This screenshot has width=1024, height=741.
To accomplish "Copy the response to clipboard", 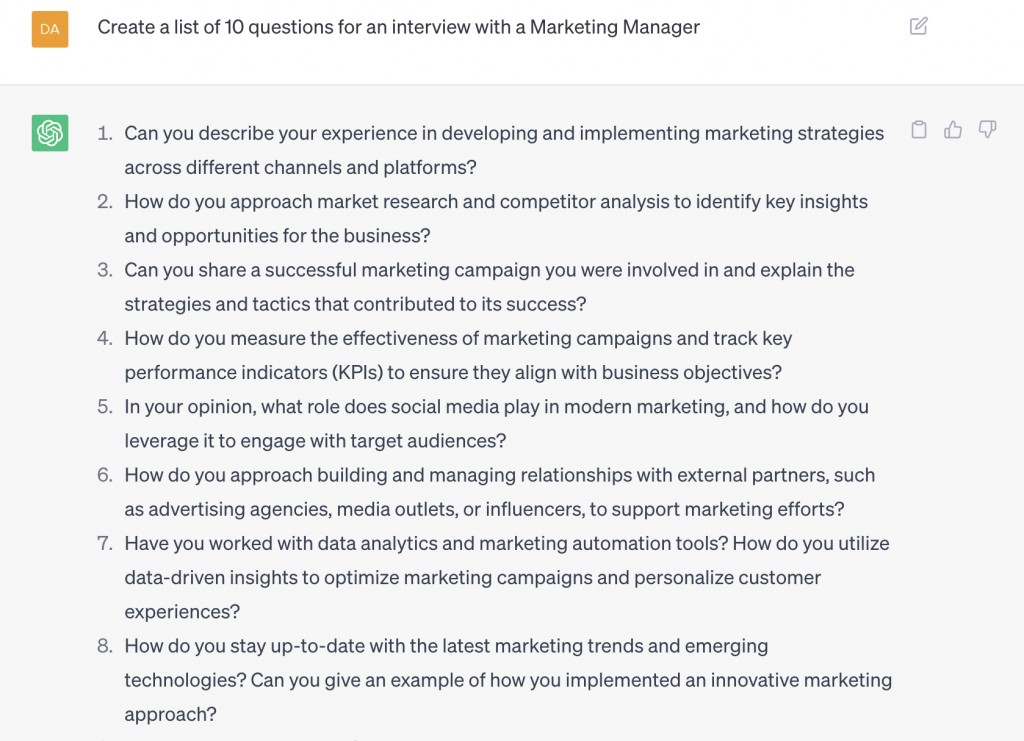I will coord(919,130).
